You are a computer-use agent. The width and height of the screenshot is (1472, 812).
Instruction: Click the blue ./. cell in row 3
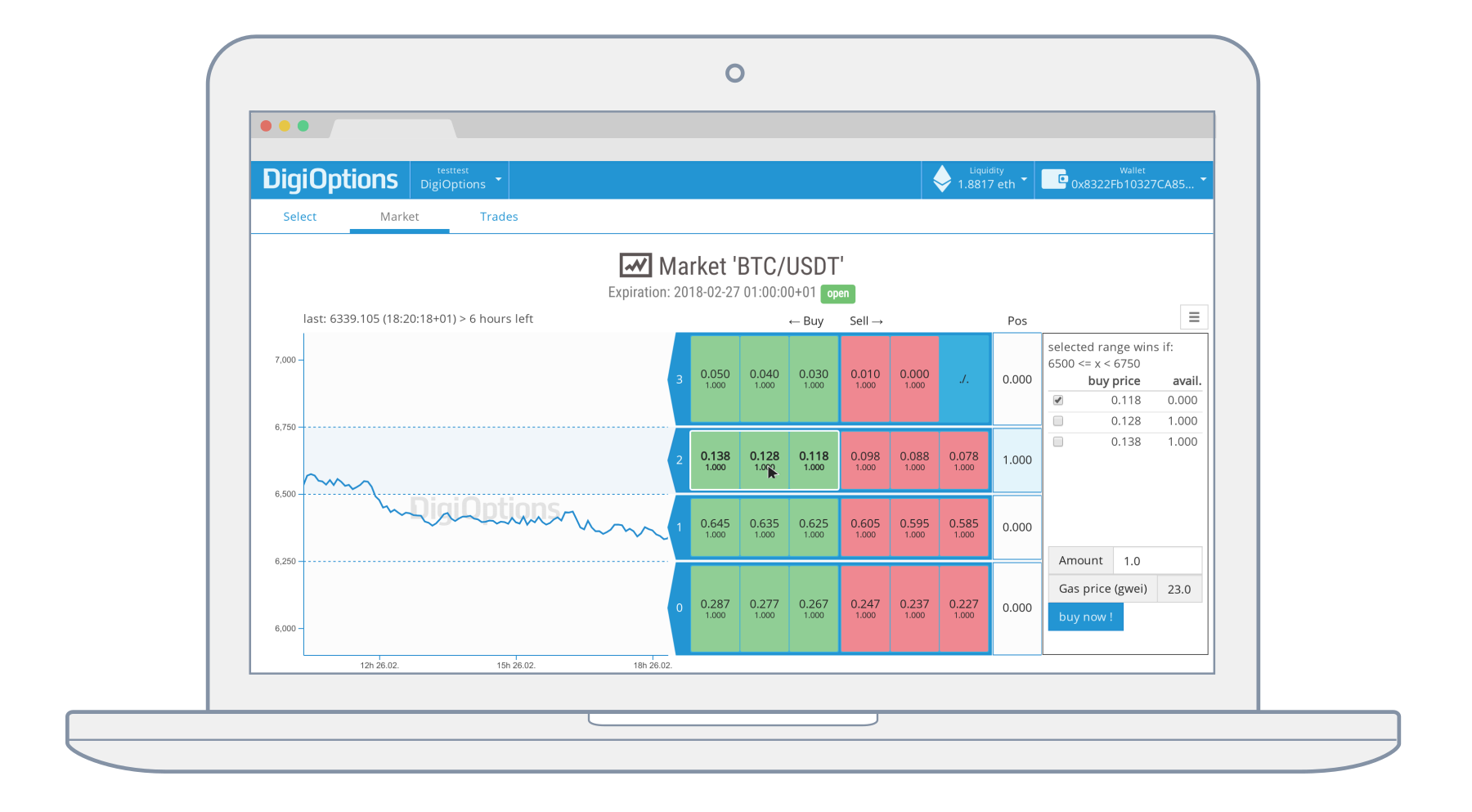pyautogui.click(x=964, y=379)
